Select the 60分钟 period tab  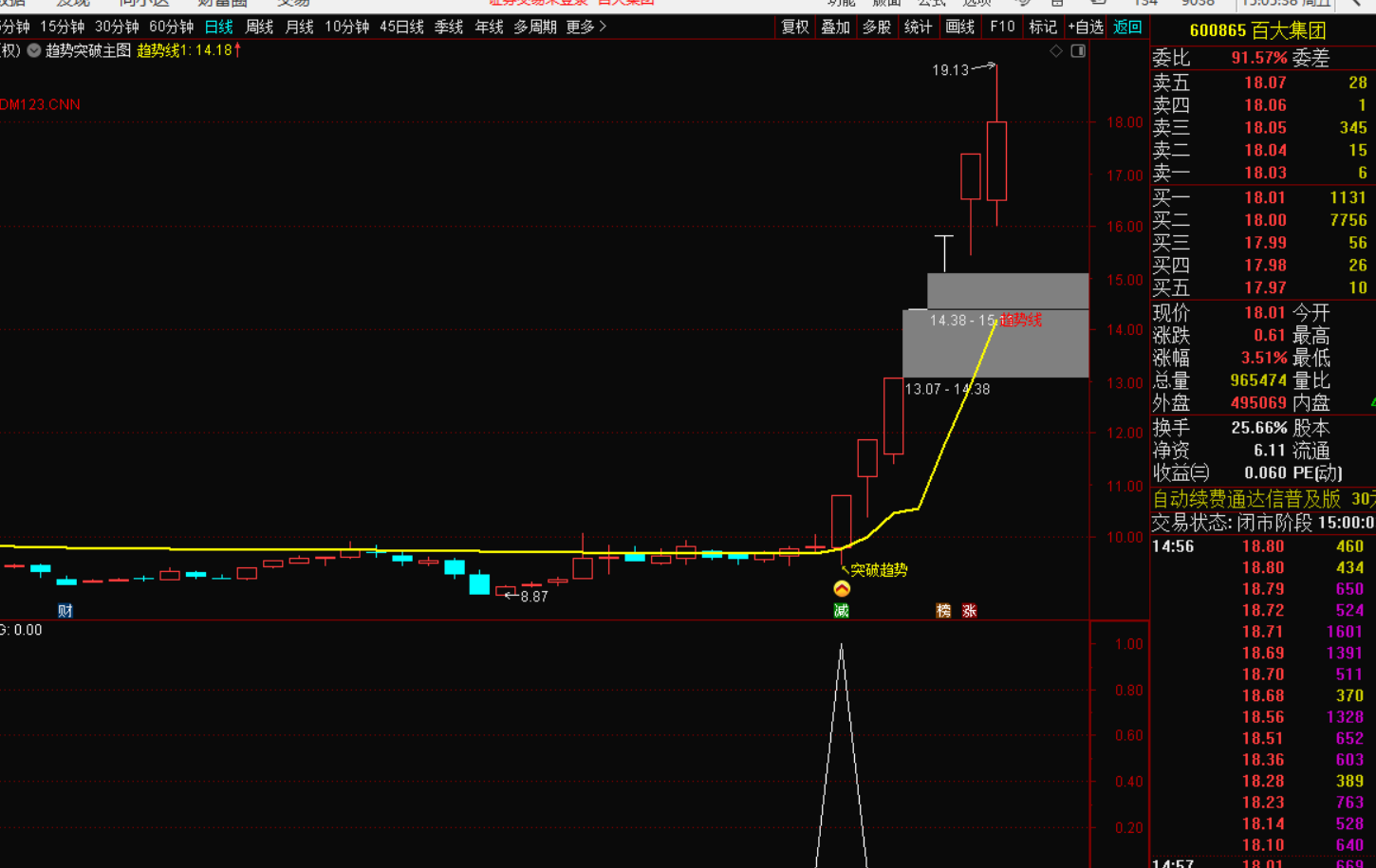click(171, 27)
